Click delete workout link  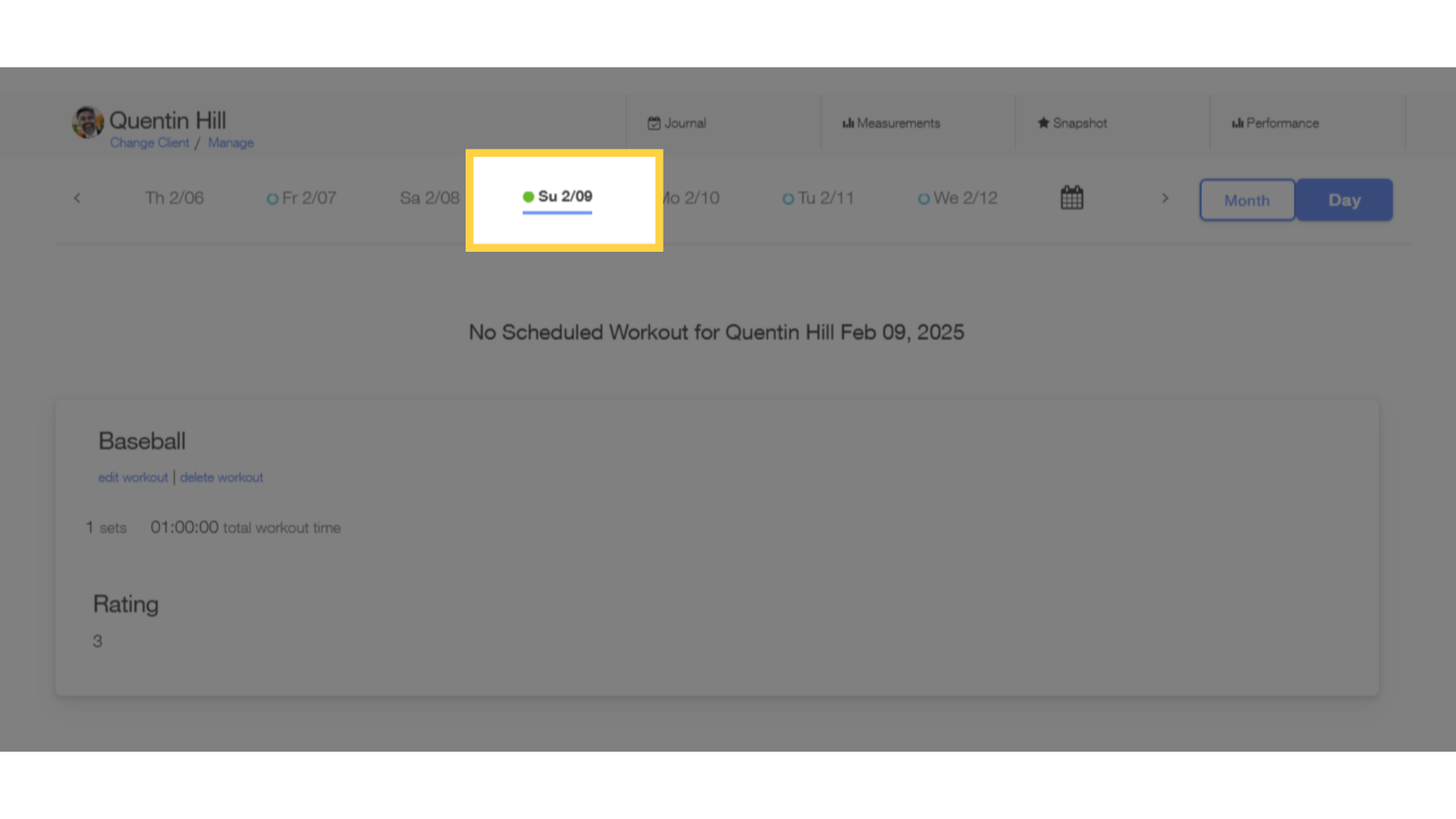click(x=221, y=477)
